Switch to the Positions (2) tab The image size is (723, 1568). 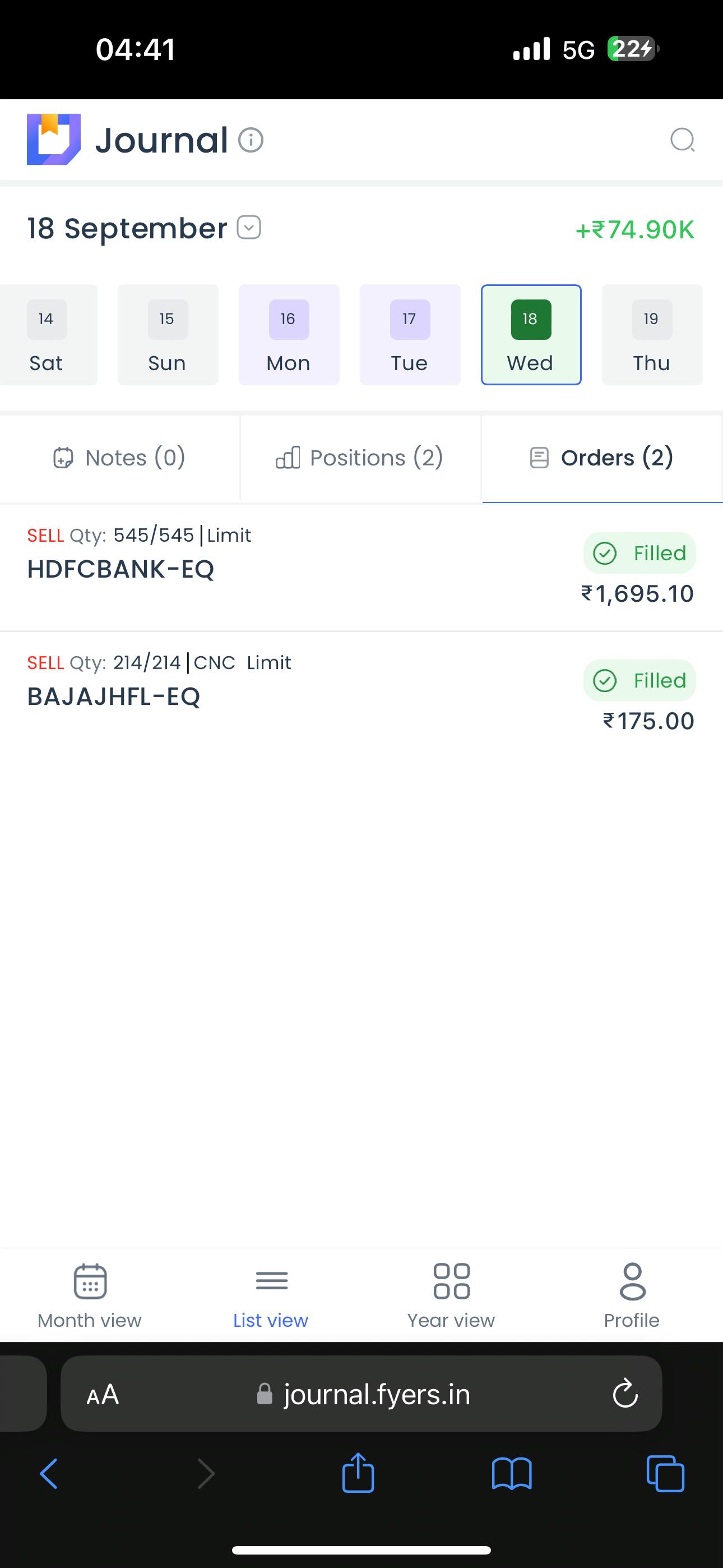360,458
